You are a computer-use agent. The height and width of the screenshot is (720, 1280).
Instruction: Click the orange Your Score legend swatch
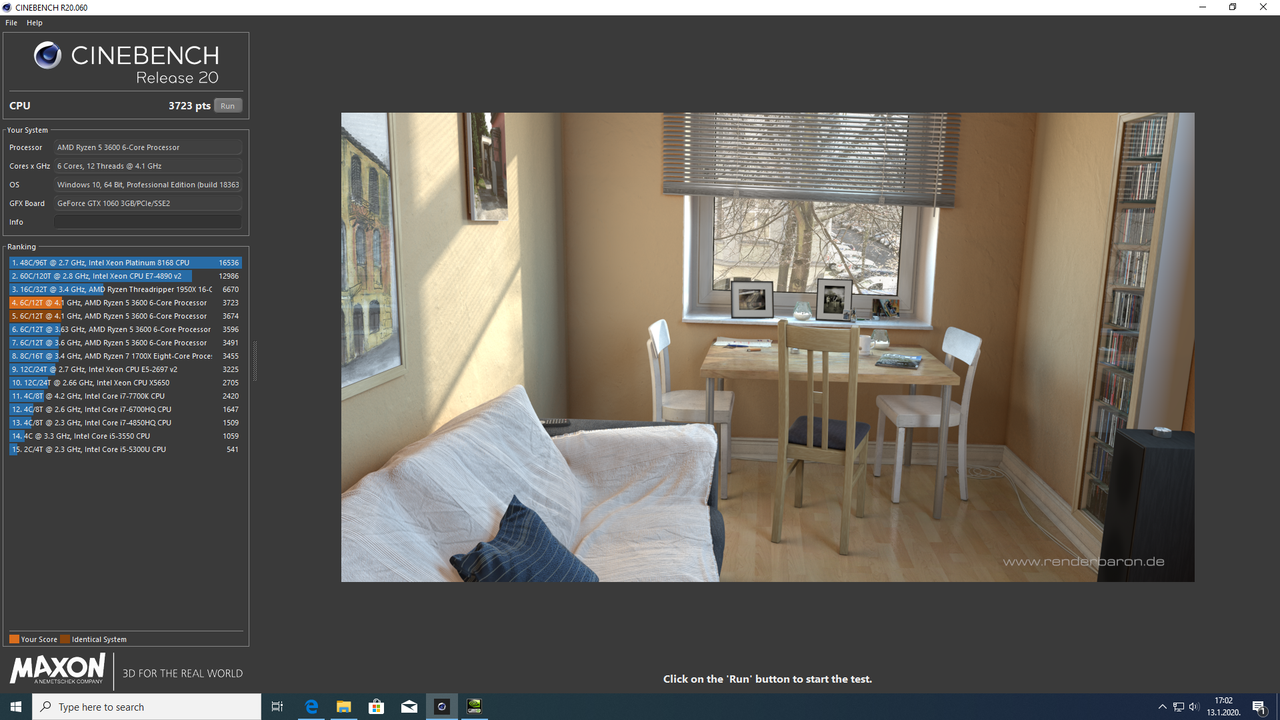(x=12, y=639)
